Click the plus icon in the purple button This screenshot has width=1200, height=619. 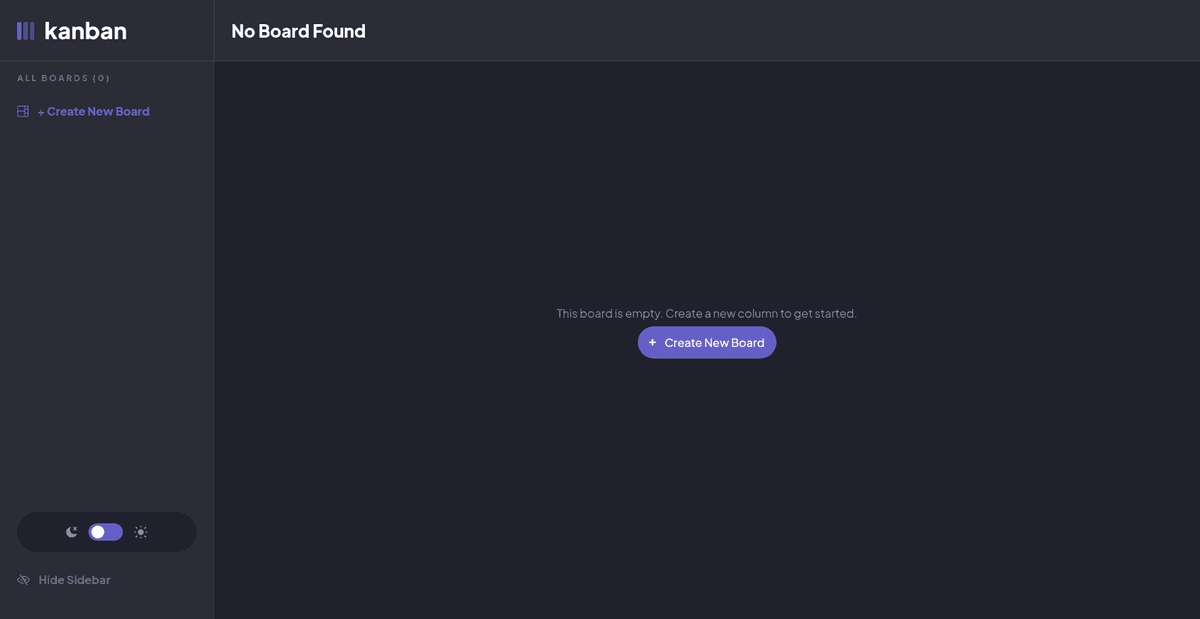tap(653, 343)
